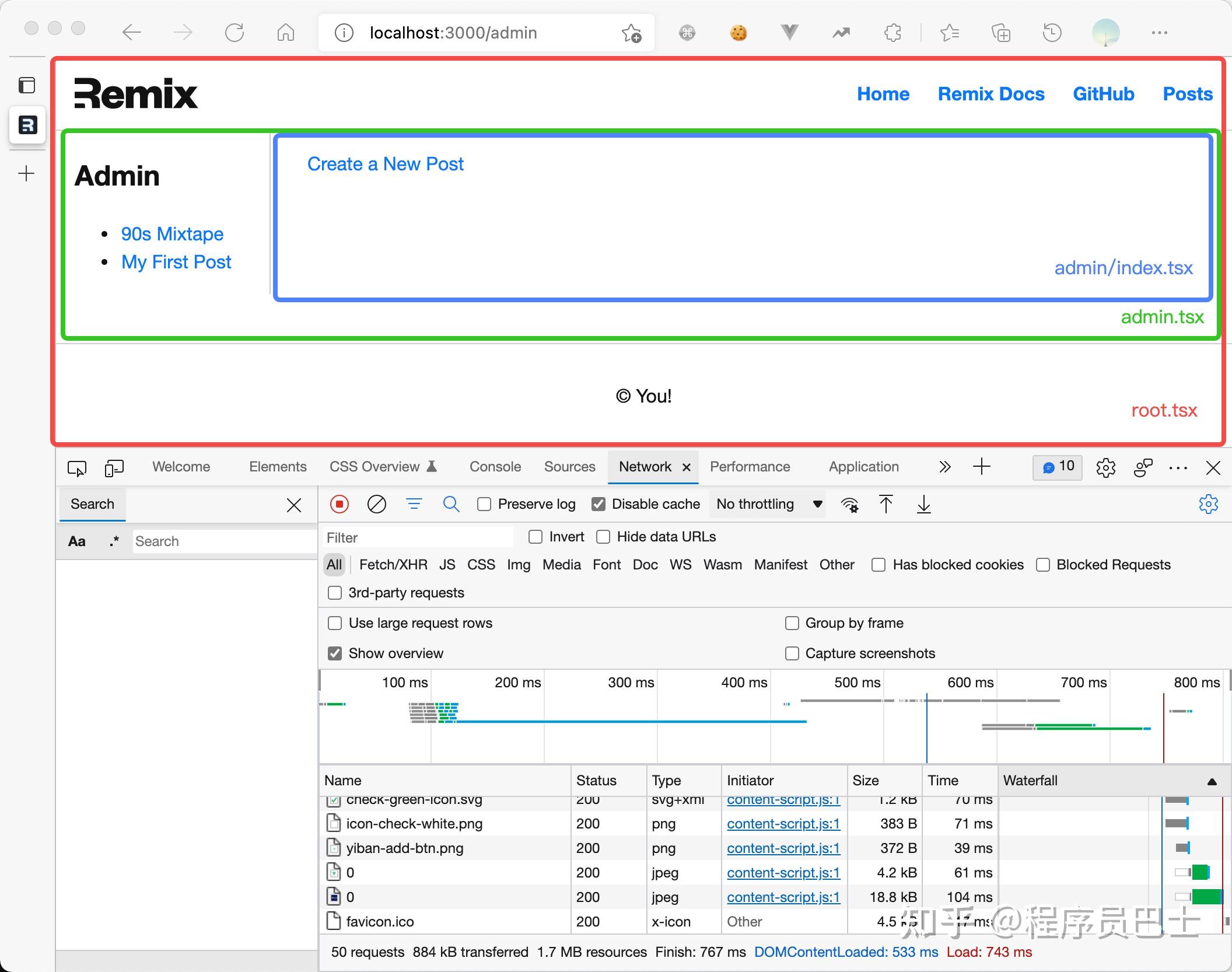The image size is (1232, 972).
Task: Open inspect element picker tool
Action: click(x=77, y=467)
